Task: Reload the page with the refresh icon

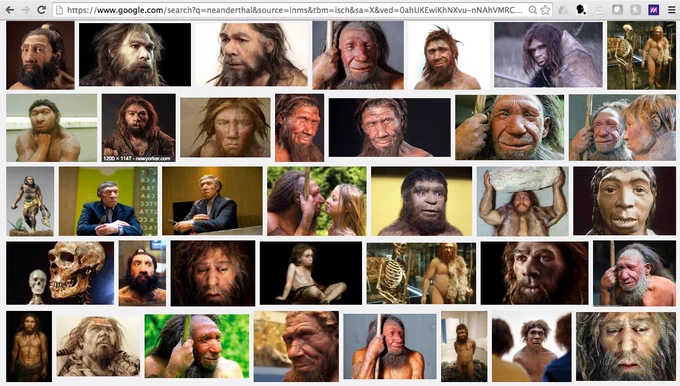Action: pos(41,9)
